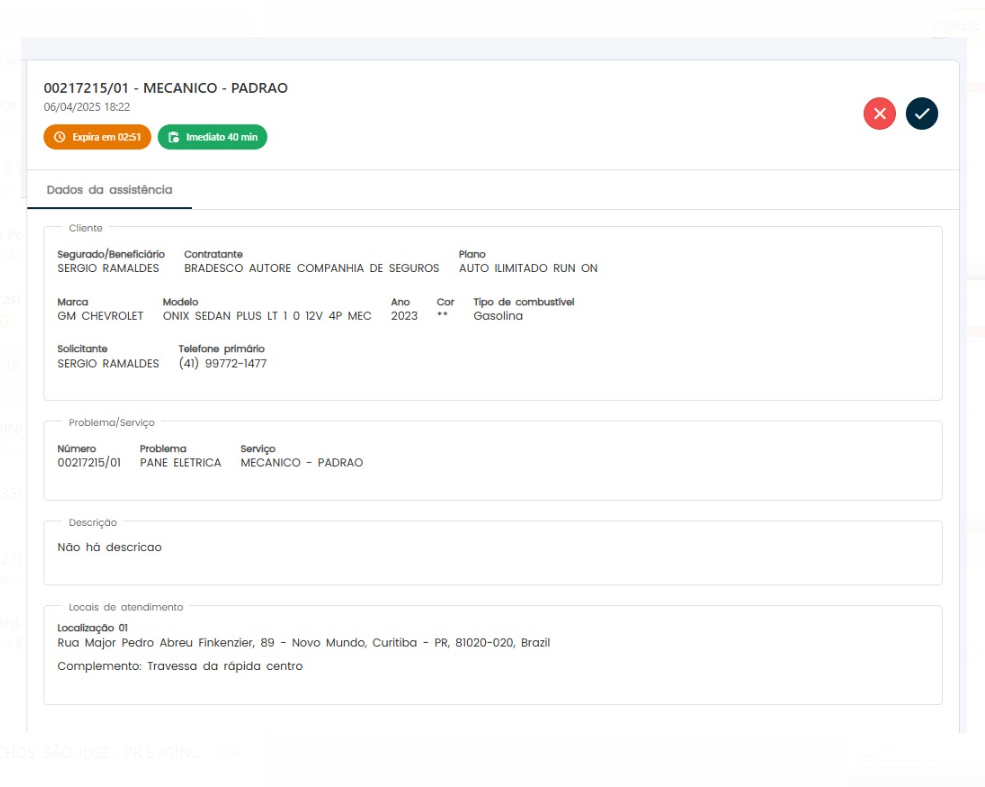
Task: Click insured name 'SERGIO RAMALDES' under Segurado/Beneficiário
Action: point(108,268)
